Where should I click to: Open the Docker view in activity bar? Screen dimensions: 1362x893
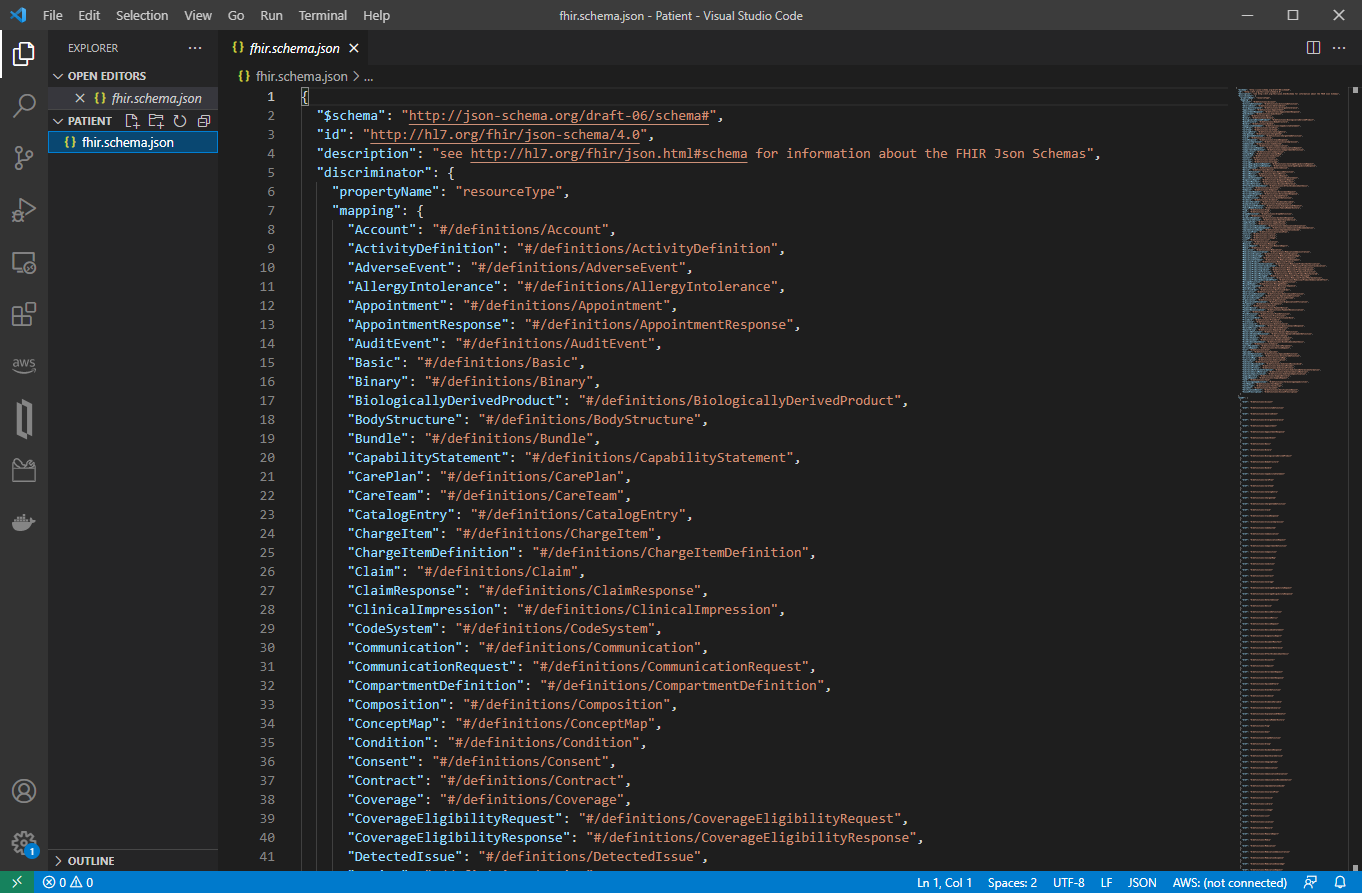point(24,522)
